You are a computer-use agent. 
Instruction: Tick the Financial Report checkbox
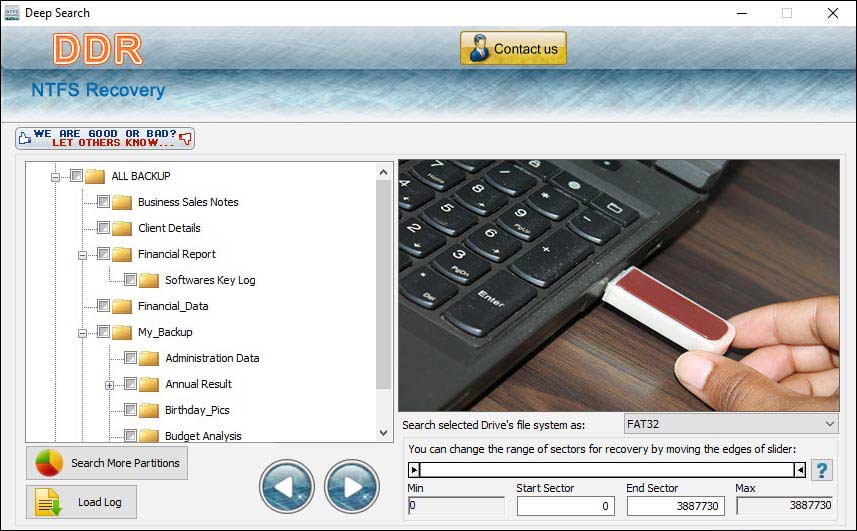point(103,253)
